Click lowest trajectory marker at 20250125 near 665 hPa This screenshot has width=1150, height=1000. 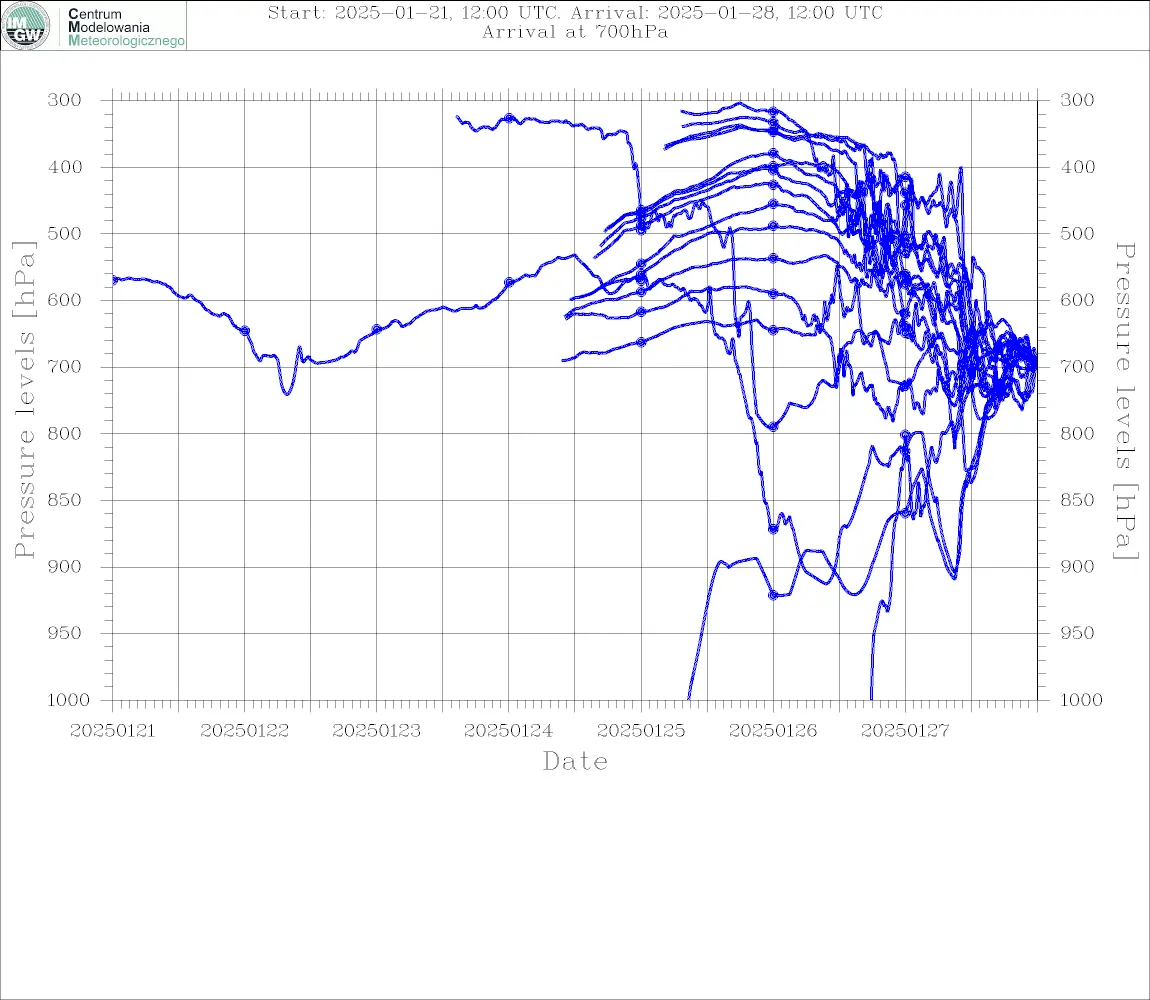641,342
